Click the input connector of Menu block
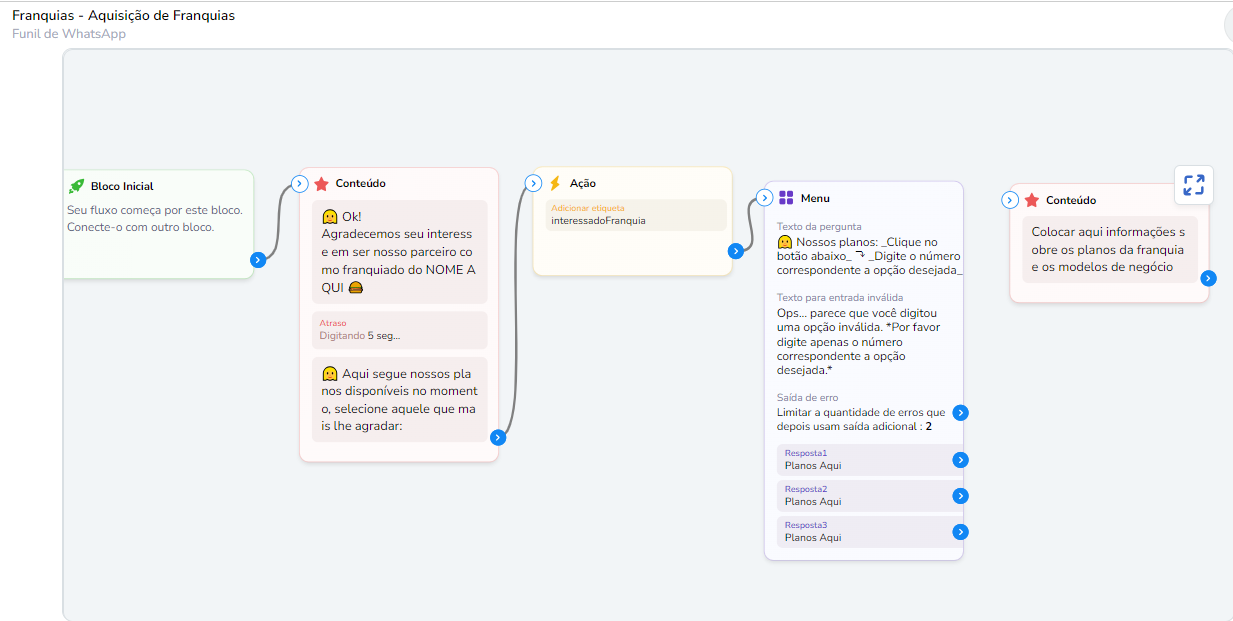 pos(765,198)
